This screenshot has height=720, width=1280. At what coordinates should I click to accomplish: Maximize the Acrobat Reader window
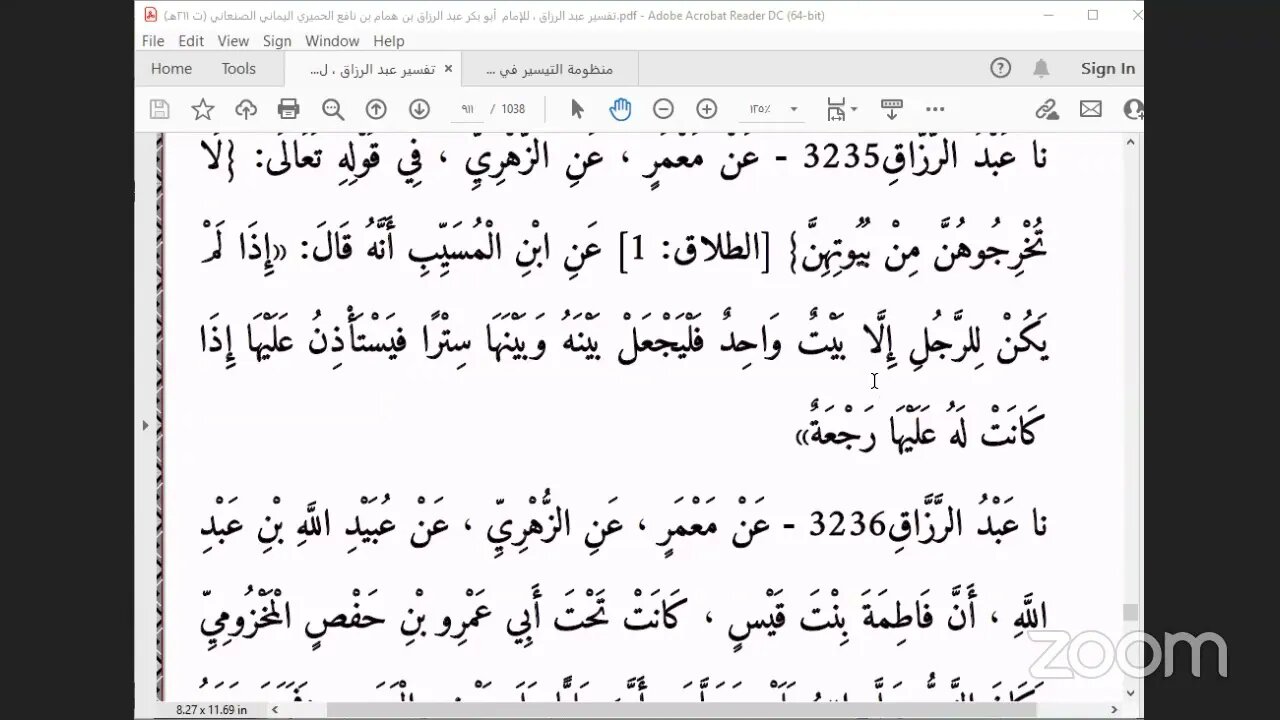1093,15
